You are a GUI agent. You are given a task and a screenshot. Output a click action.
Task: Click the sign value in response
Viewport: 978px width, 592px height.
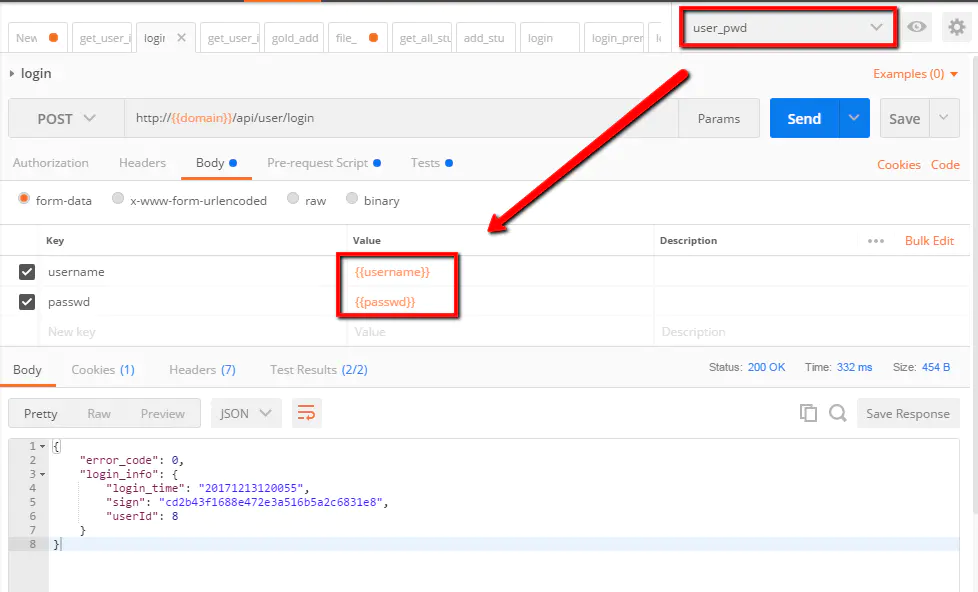coord(270,502)
